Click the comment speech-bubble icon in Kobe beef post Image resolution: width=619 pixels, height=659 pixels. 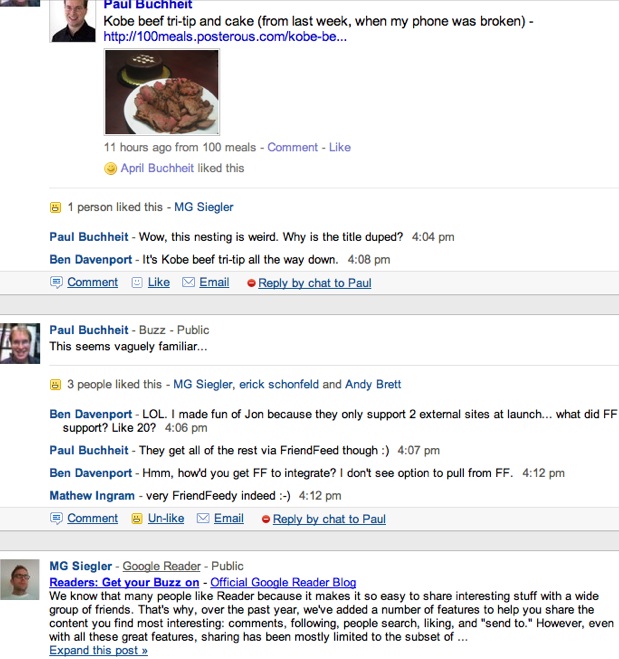click(56, 283)
